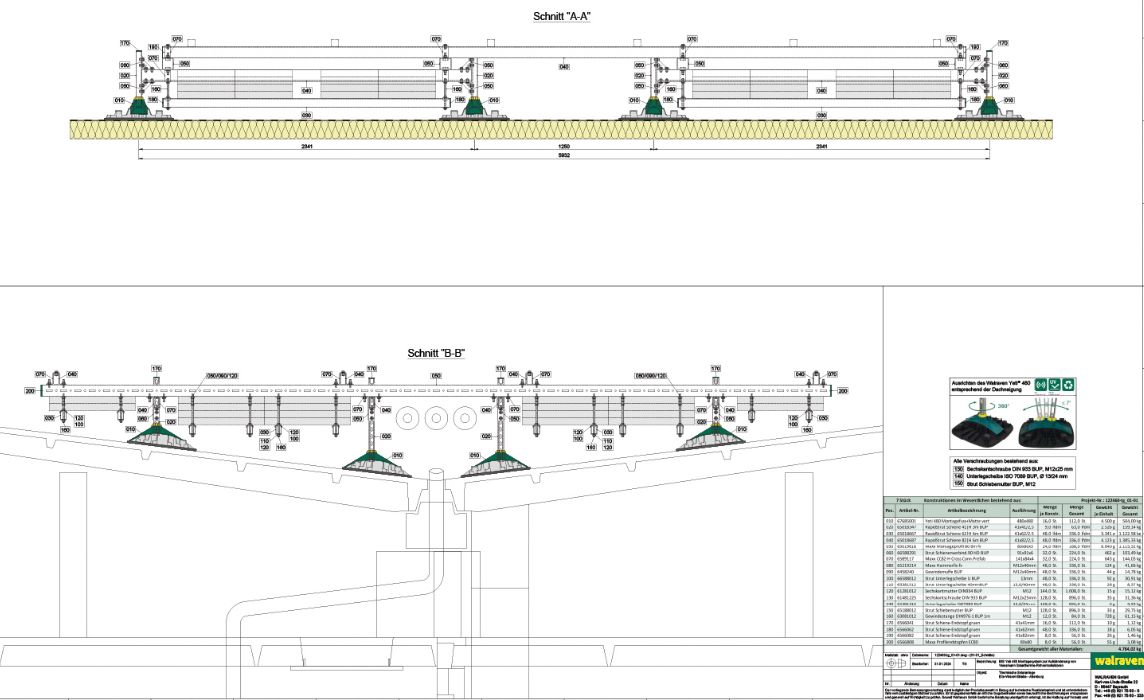1144x700 pixels.
Task: Click the 1250 dimension value in Schnitt A-A
Action: tap(563, 147)
